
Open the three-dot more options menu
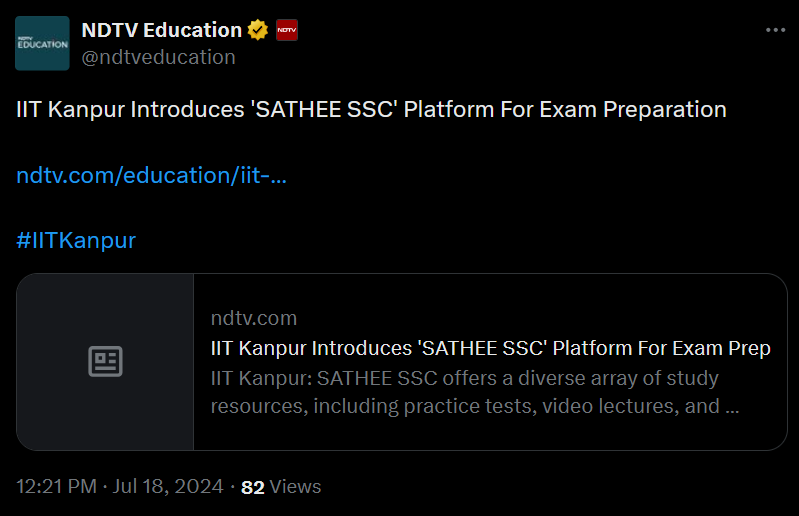tap(775, 30)
